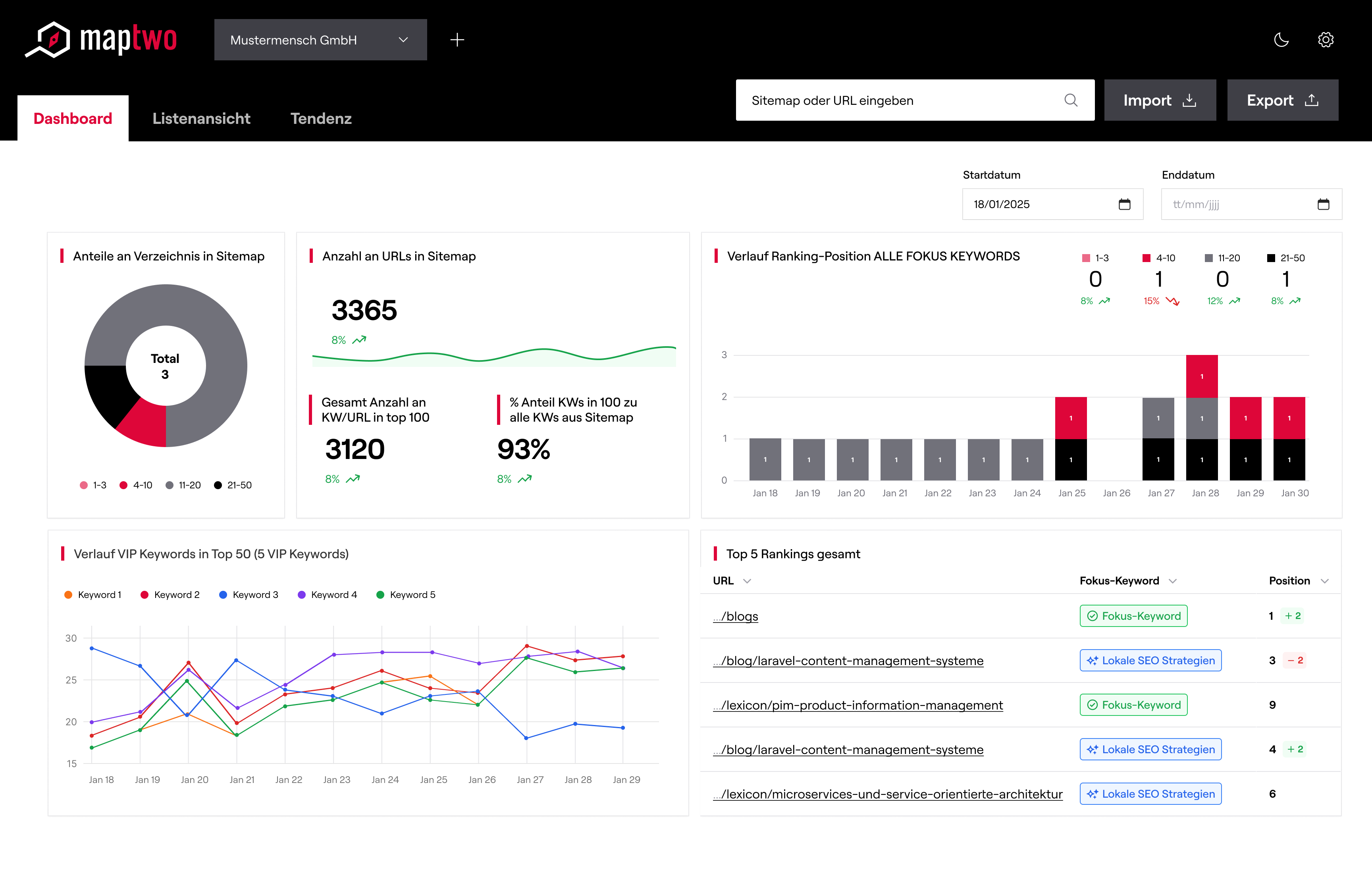Expand the URL column sort chevron
This screenshot has height=887, width=1372.
(747, 581)
